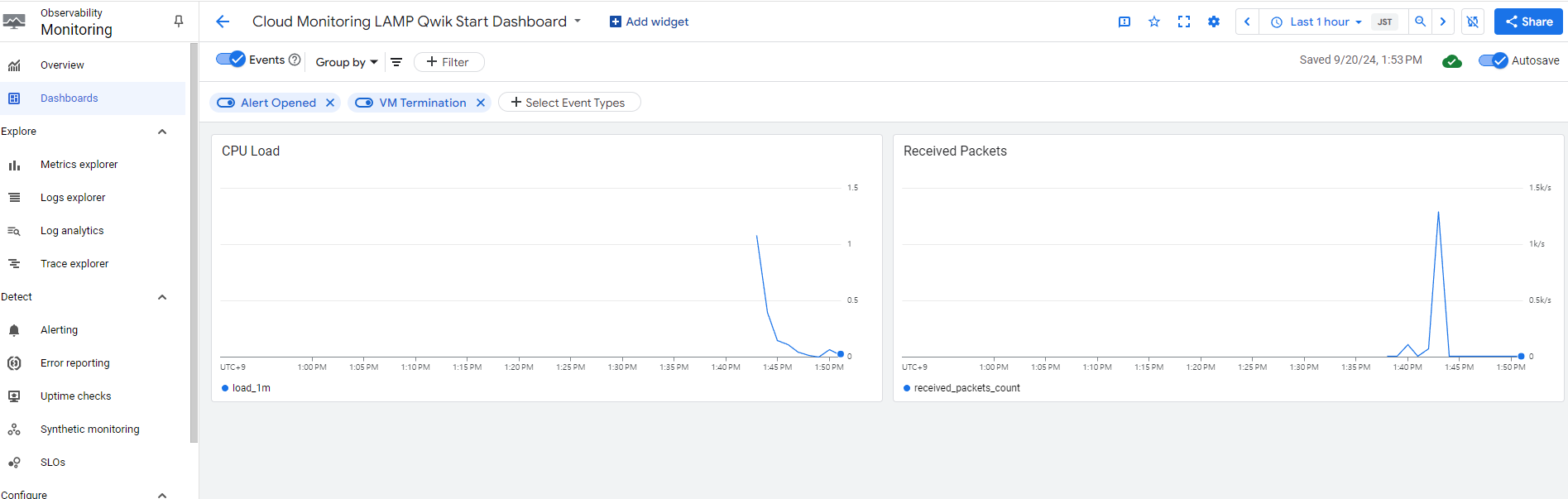Toggle the VM Termination event chip
Screen dimensions: 1568x499
click(364, 103)
